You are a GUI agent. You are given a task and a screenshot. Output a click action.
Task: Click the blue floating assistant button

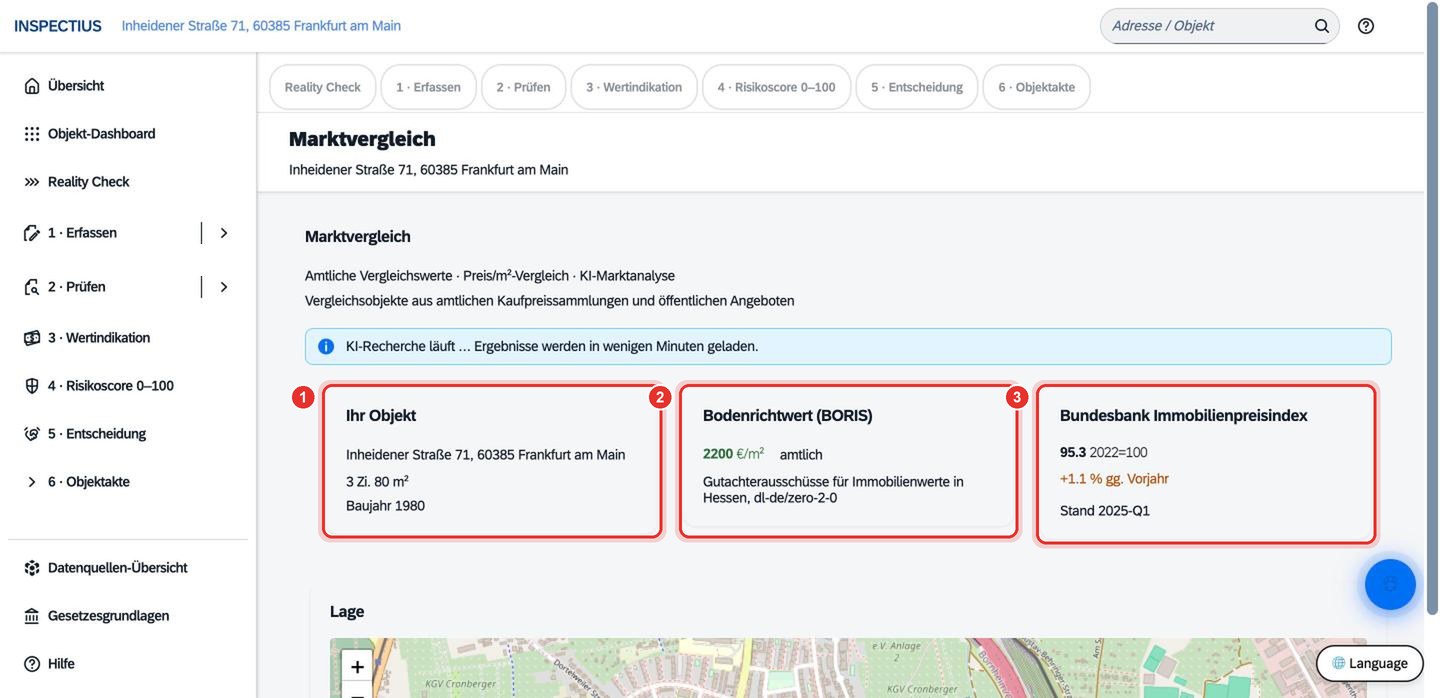pyautogui.click(x=1390, y=584)
